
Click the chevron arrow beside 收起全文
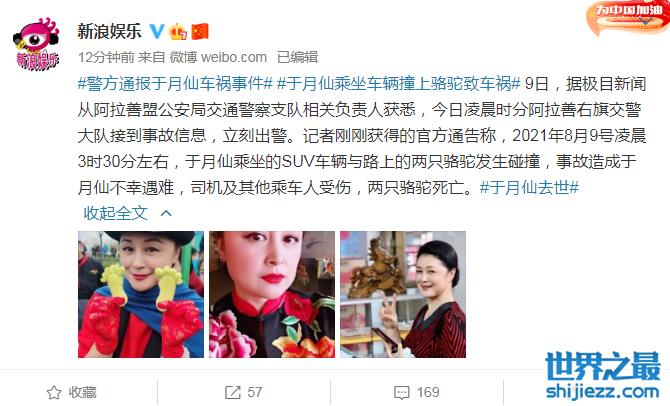166,213
